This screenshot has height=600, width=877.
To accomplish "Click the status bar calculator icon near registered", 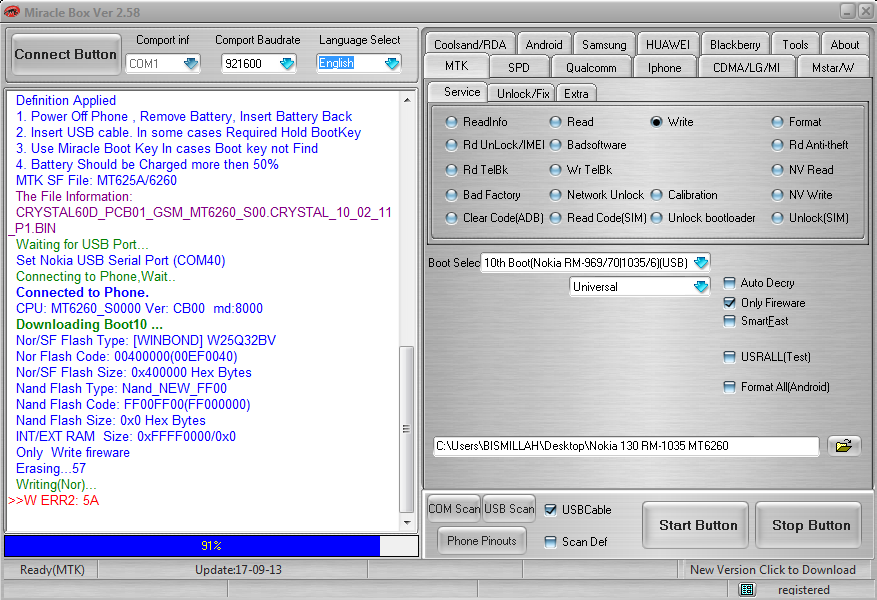I will pyautogui.click(x=747, y=589).
